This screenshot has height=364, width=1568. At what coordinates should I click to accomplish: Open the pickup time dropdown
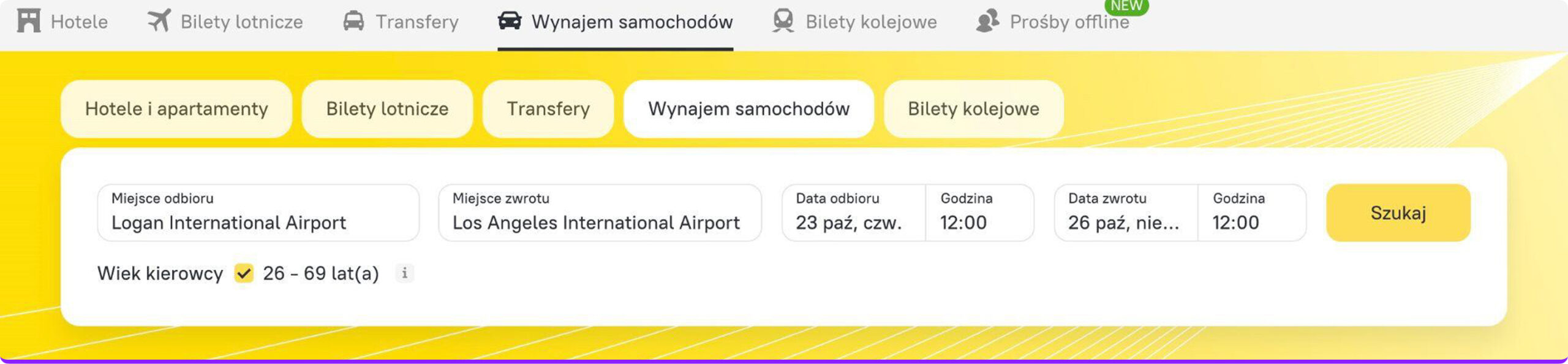tap(979, 213)
